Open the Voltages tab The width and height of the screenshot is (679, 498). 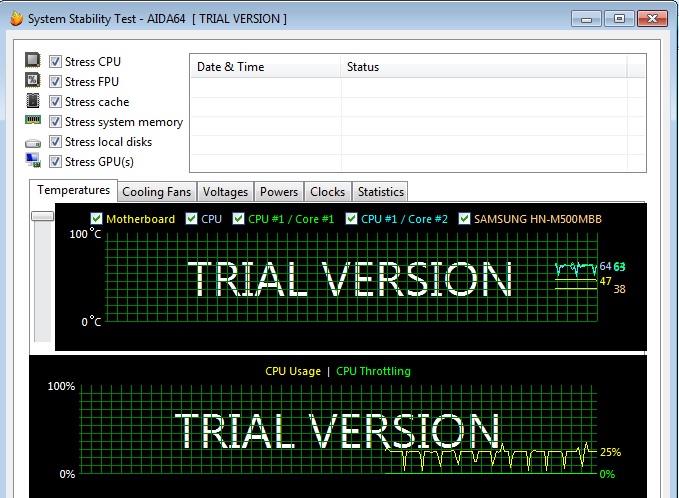point(225,192)
